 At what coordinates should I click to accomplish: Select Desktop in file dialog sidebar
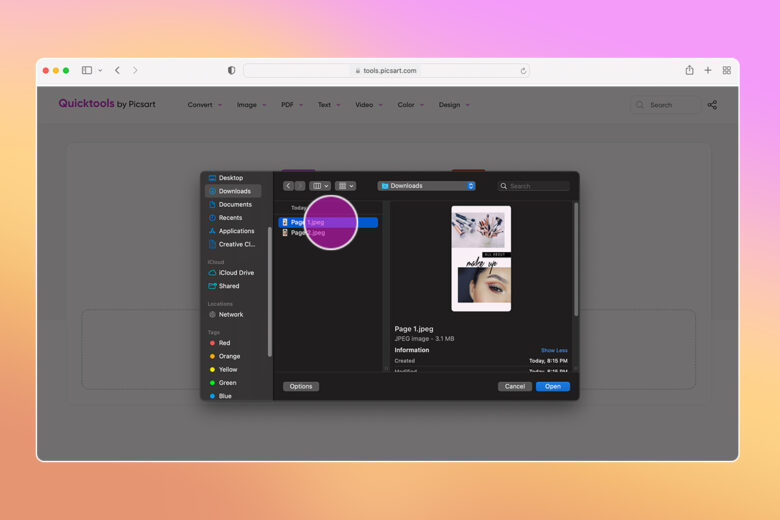click(232, 178)
